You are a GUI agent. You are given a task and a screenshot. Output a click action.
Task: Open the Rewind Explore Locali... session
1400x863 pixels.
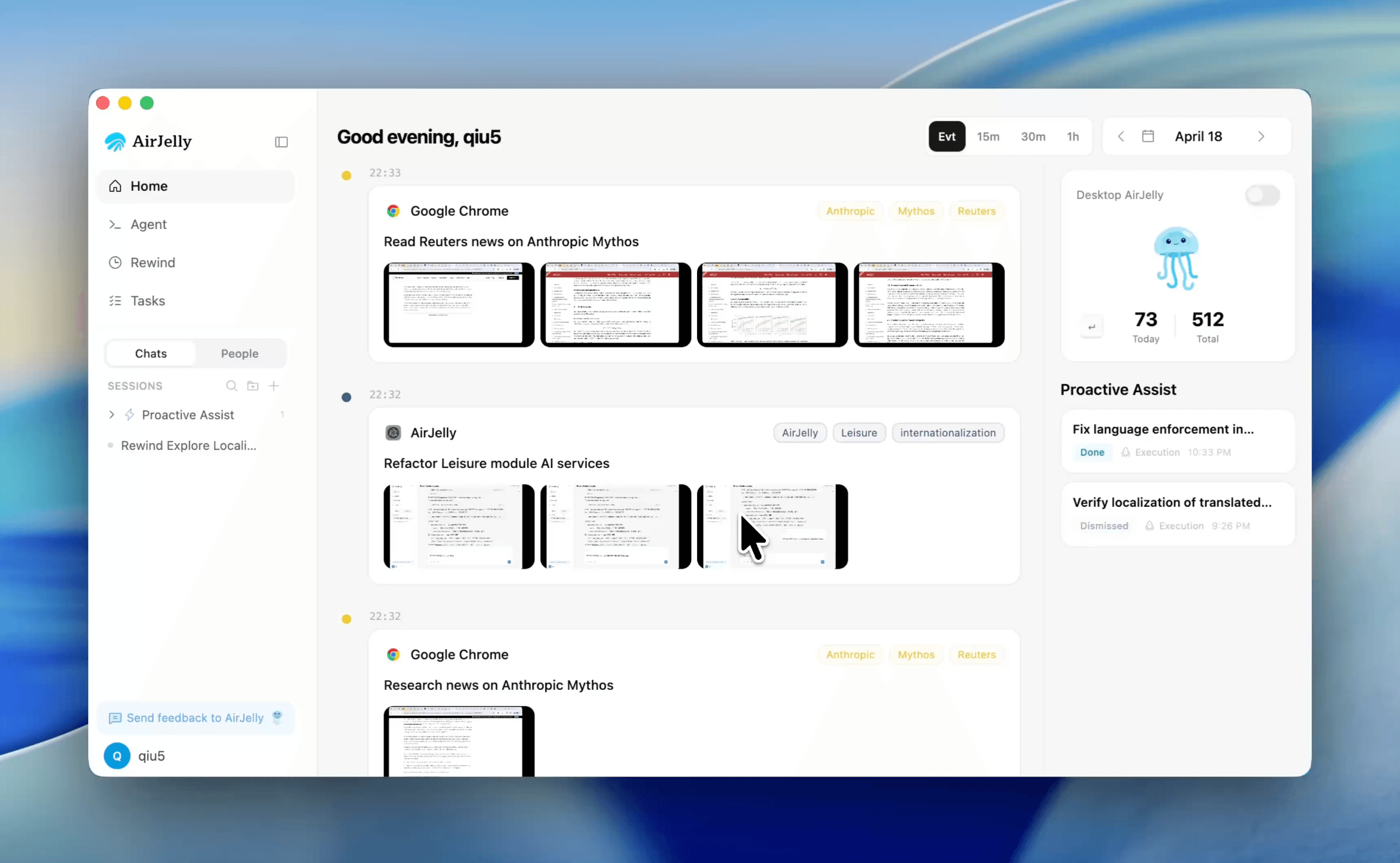coord(188,446)
